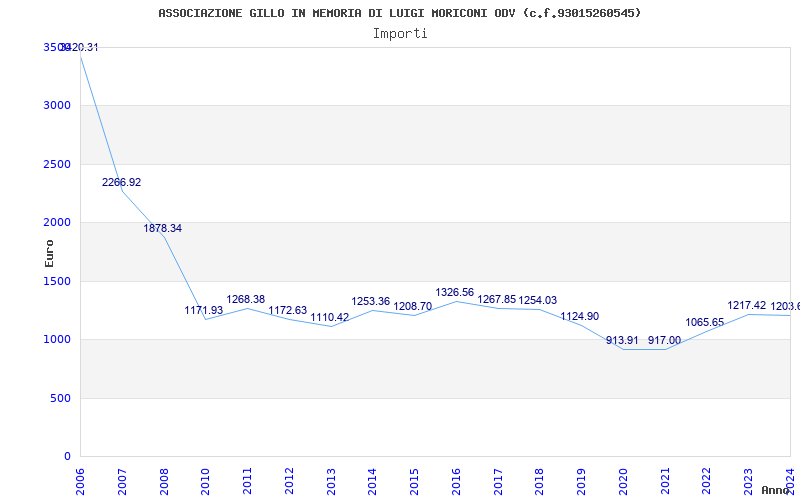Select data value 913.91
800x500 pixels.
[x=622, y=340]
